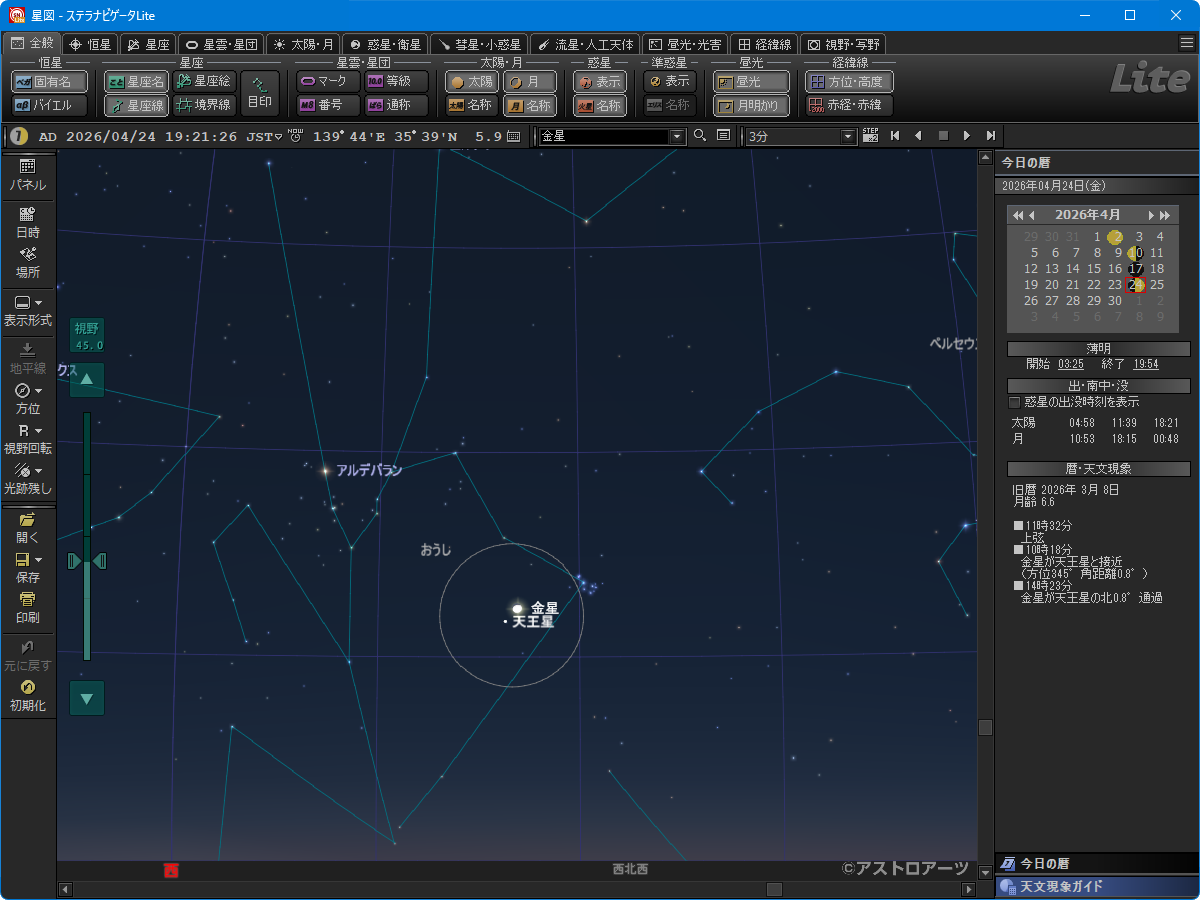The height and width of the screenshot is (900, 1200).
Task: Click the 目印 marker button
Action: [260, 93]
